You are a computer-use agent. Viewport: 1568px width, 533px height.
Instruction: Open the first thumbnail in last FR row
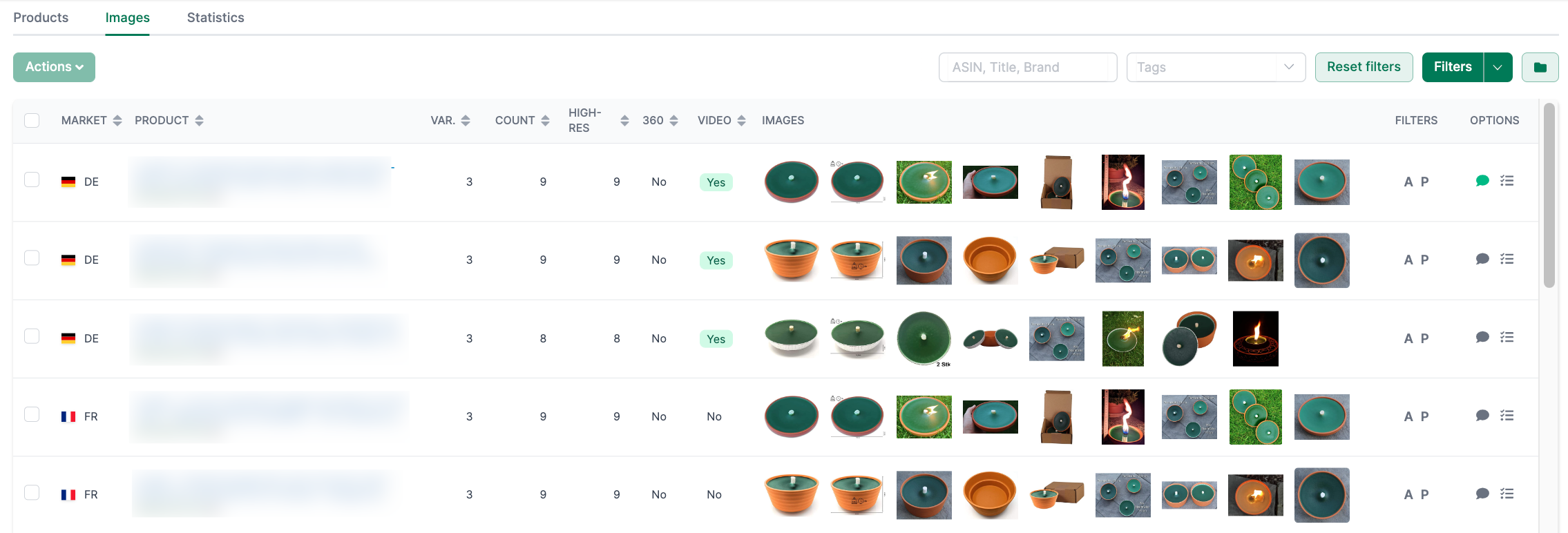tap(792, 494)
